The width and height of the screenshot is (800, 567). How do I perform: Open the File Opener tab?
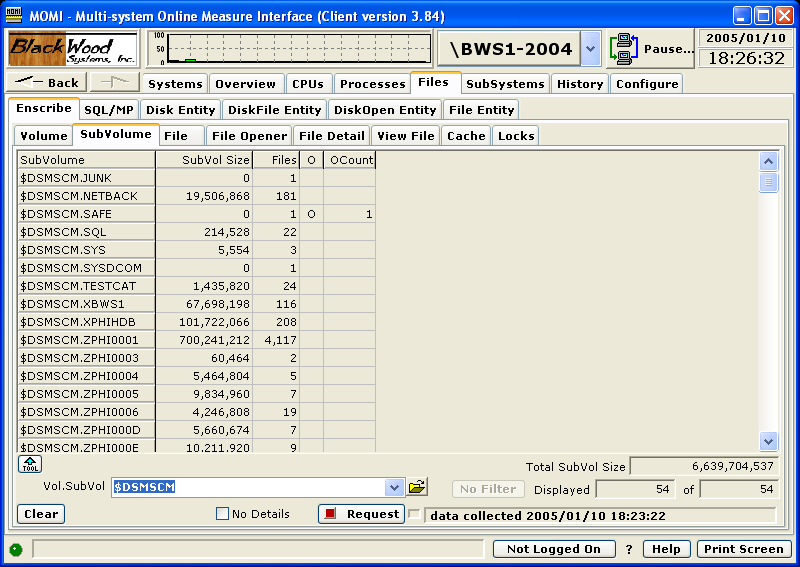tap(250, 136)
